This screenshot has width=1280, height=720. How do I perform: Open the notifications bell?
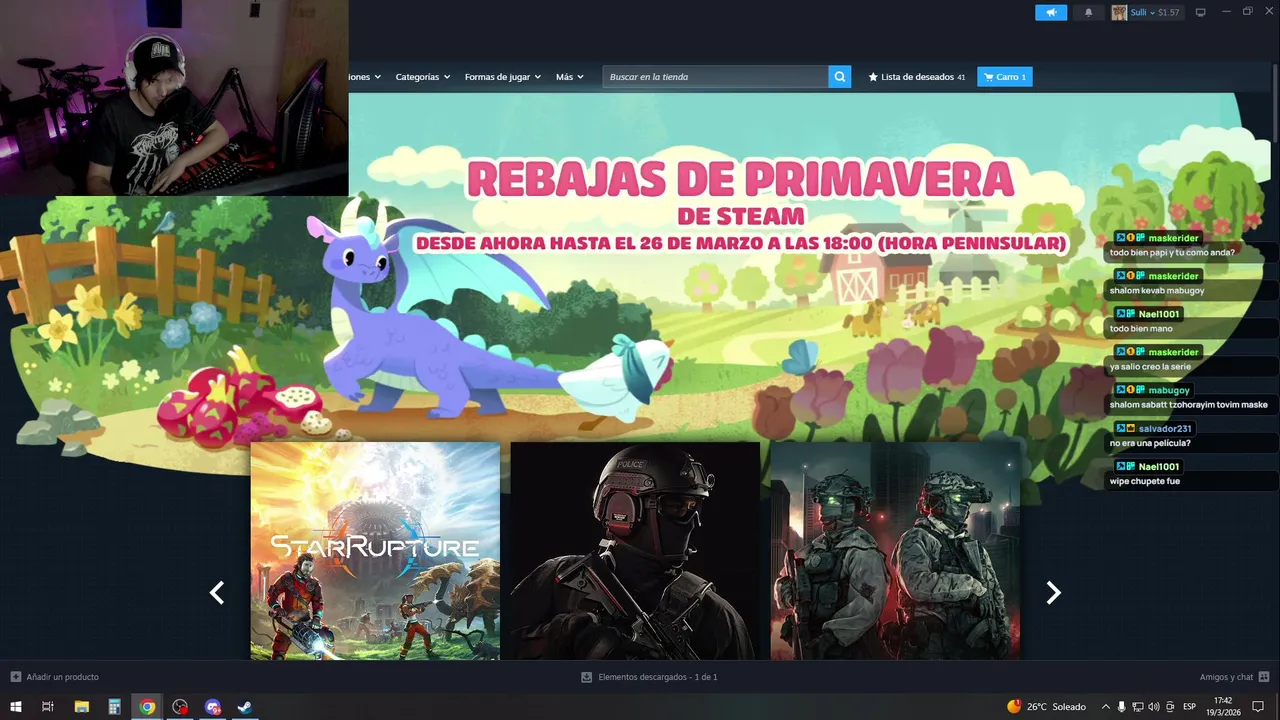[1088, 13]
